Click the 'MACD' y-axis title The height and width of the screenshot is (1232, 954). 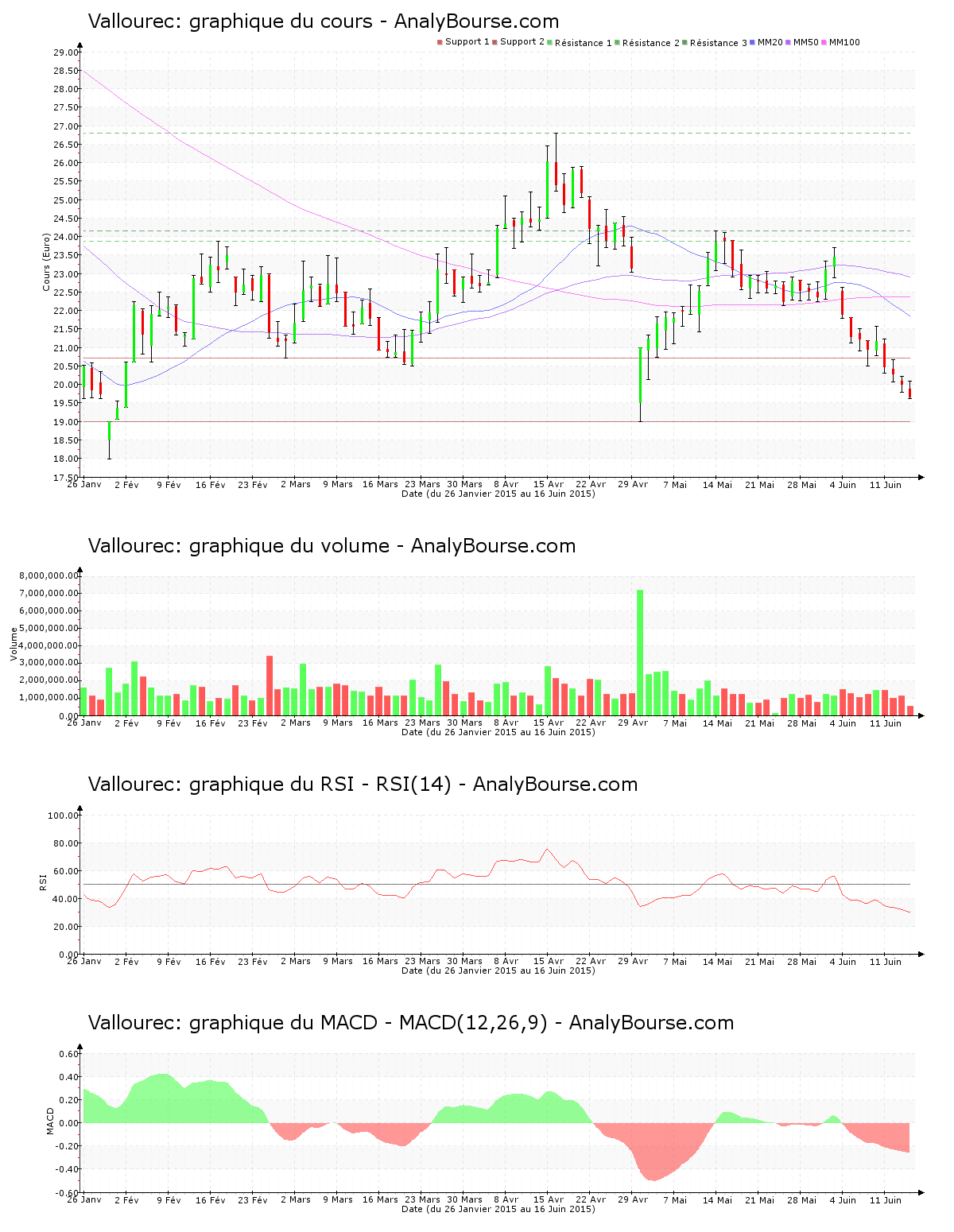click(50, 1121)
